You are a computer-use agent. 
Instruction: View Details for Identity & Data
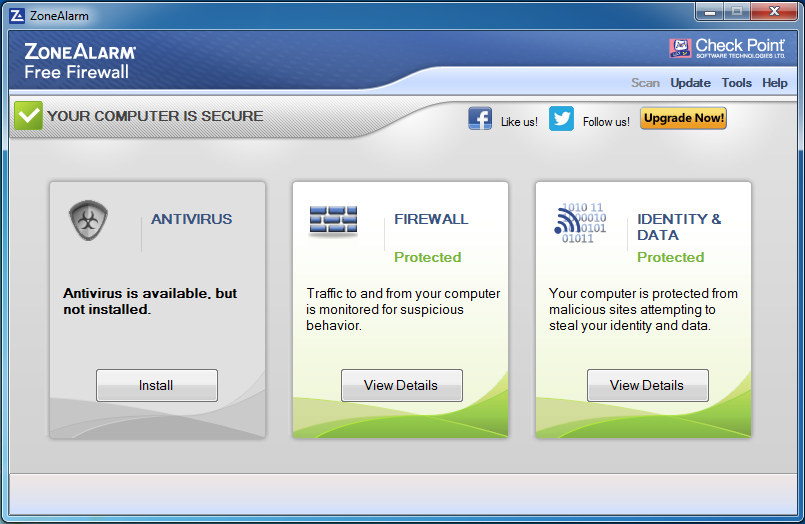click(647, 385)
